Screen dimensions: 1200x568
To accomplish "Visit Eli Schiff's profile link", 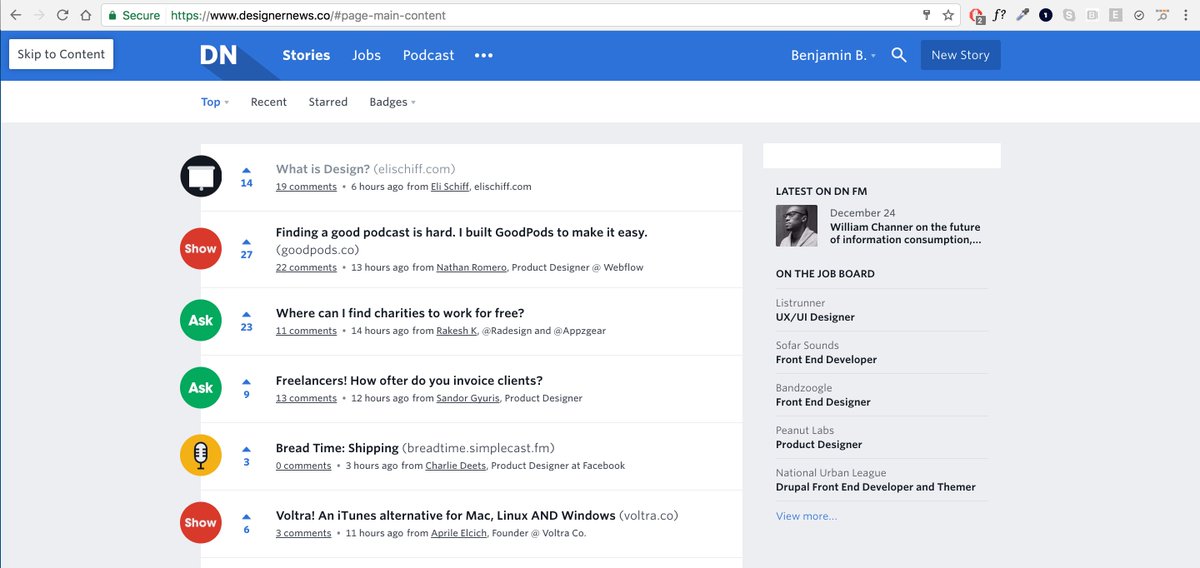I will (450, 187).
